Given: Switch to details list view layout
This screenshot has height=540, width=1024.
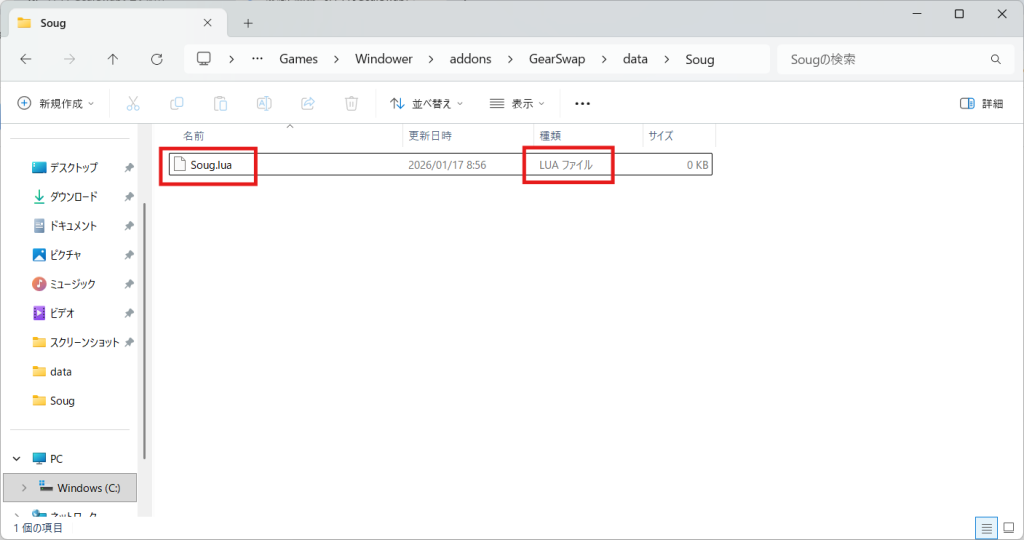Looking at the screenshot, I should [x=986, y=527].
